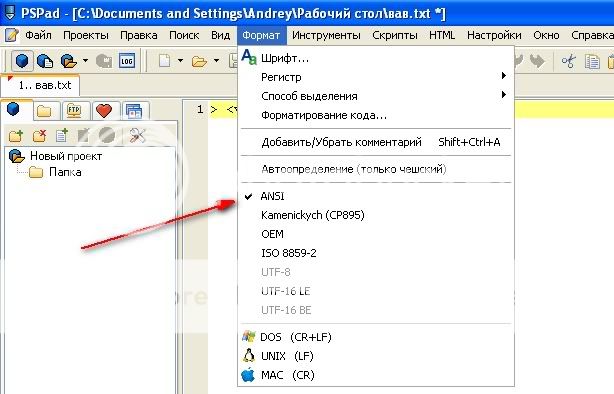Select the Папка folder in project tree
This screenshot has height=394, width=614.
point(65,172)
